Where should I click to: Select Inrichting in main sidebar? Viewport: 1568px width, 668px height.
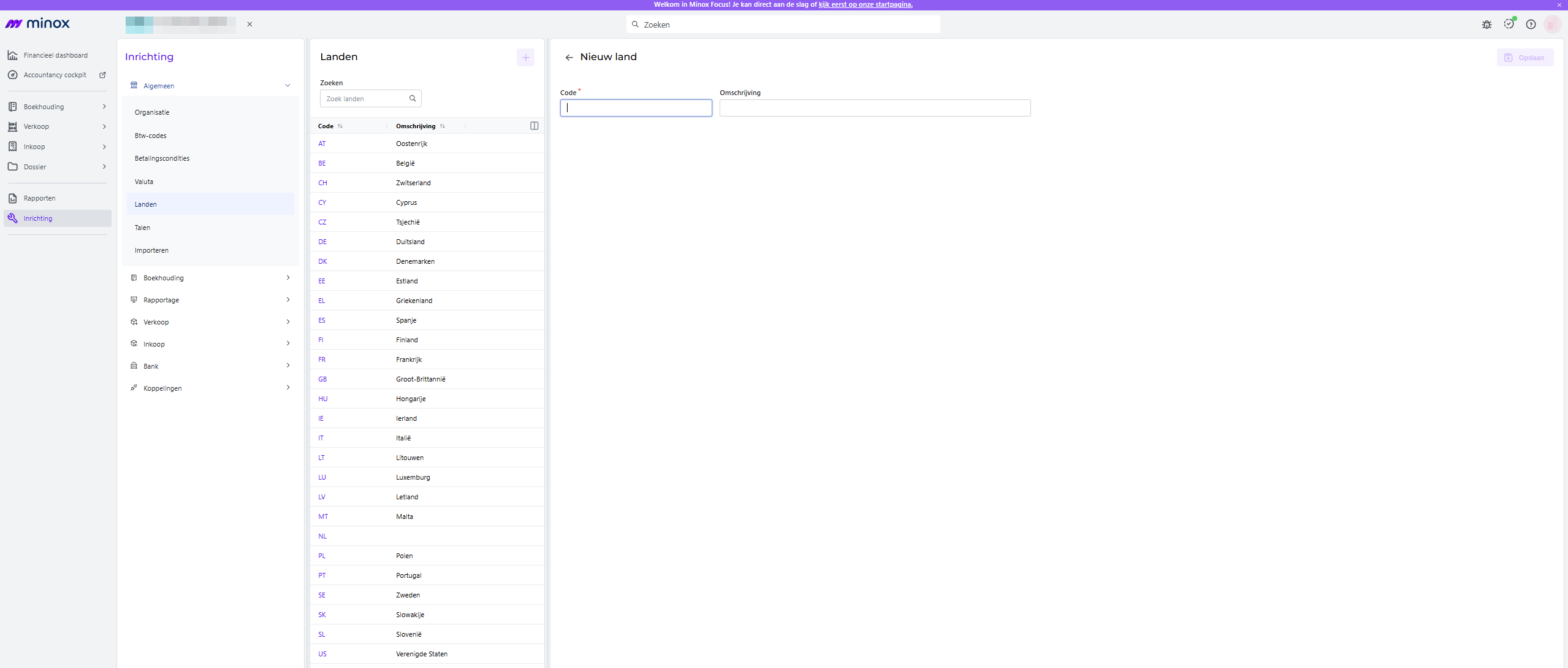point(58,218)
